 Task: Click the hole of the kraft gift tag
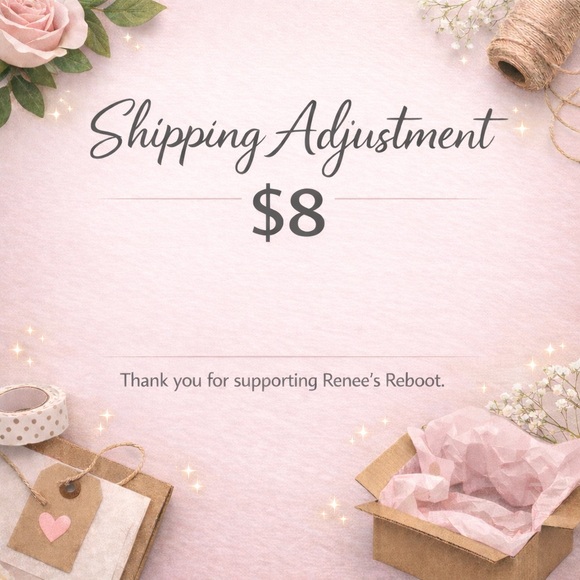[x=70, y=490]
